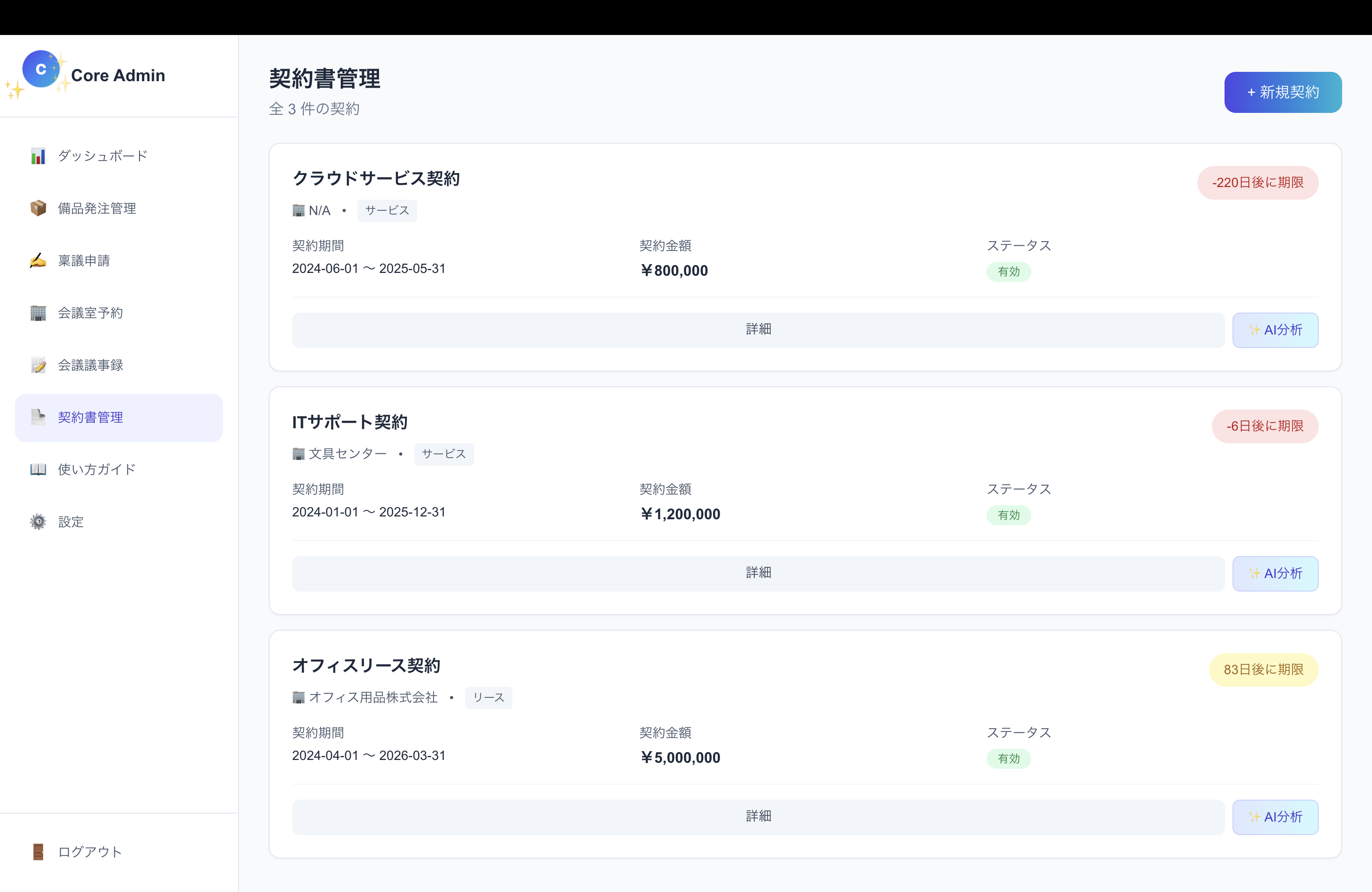
Task: Click the ログアウト door icon
Action: [x=38, y=852]
